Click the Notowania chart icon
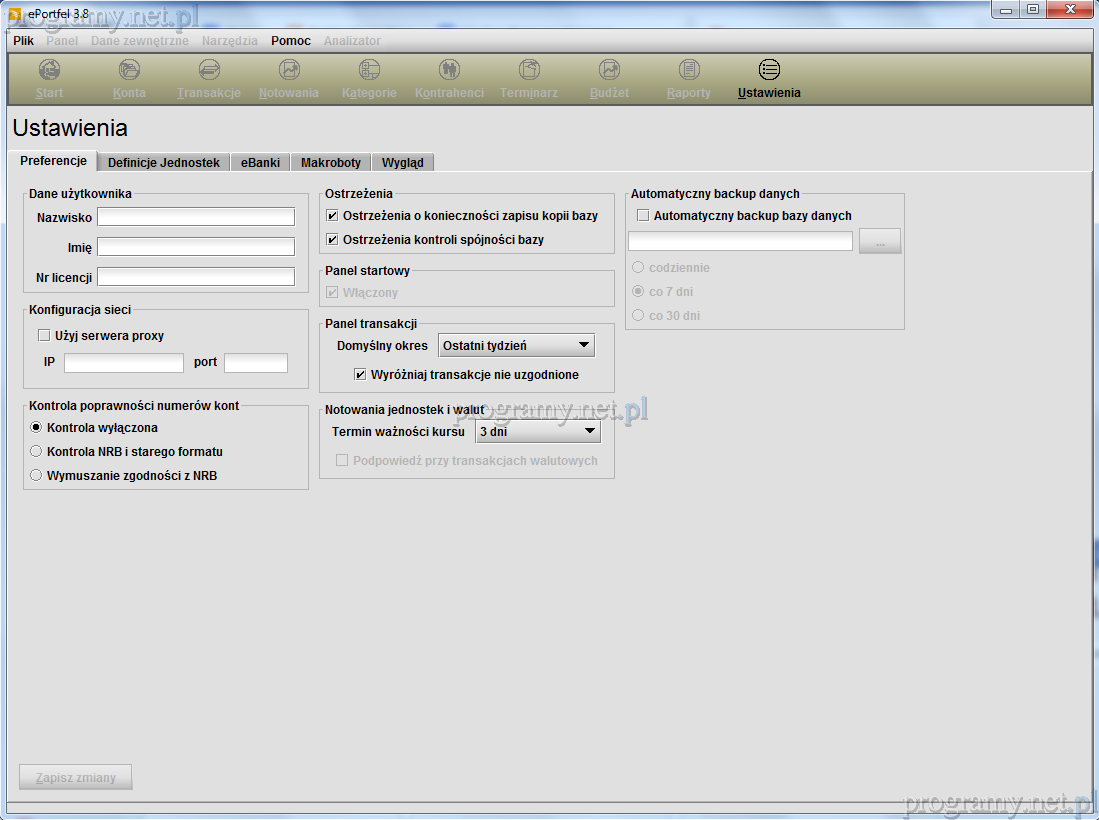Viewport: 1099px width, 820px height. pyautogui.click(x=289, y=70)
